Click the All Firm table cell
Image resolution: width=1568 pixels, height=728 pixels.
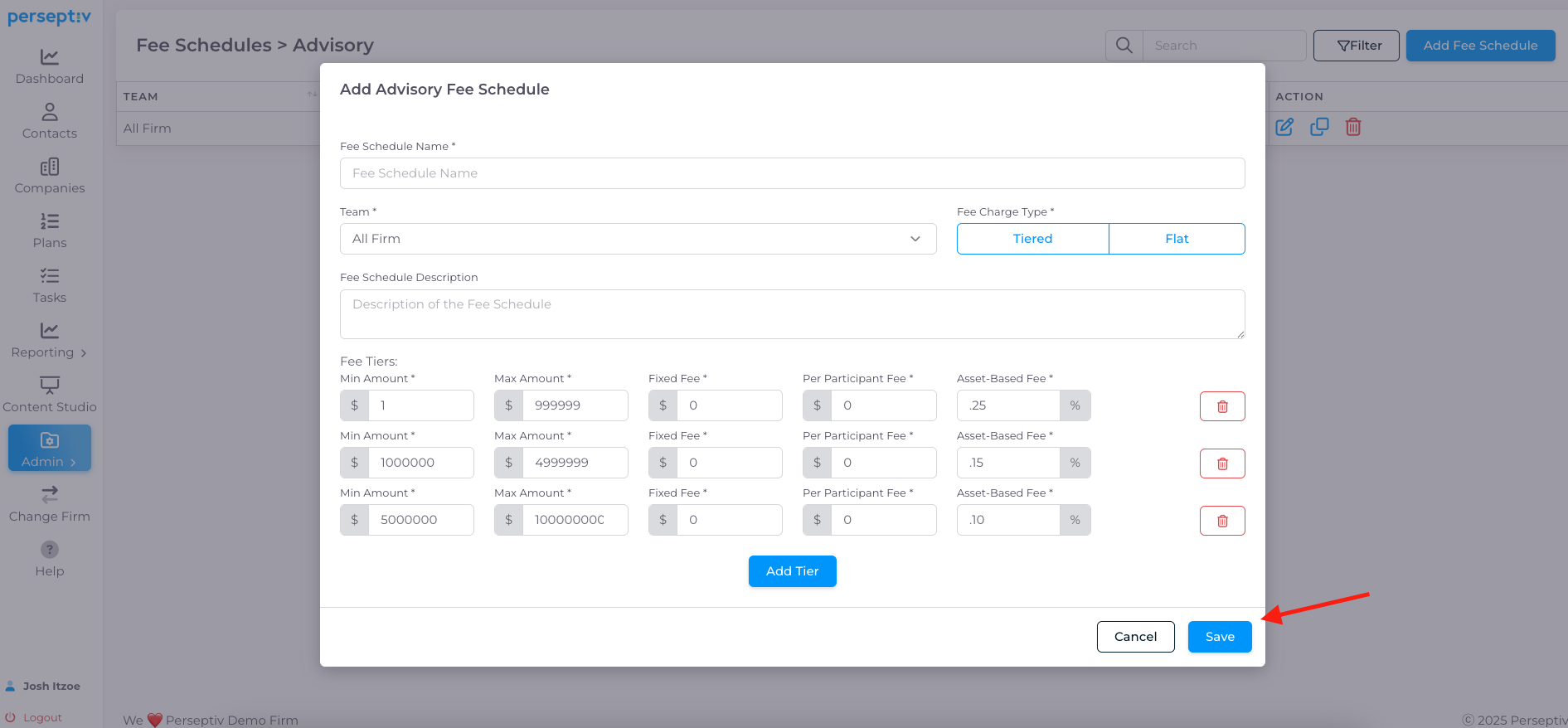click(x=148, y=129)
